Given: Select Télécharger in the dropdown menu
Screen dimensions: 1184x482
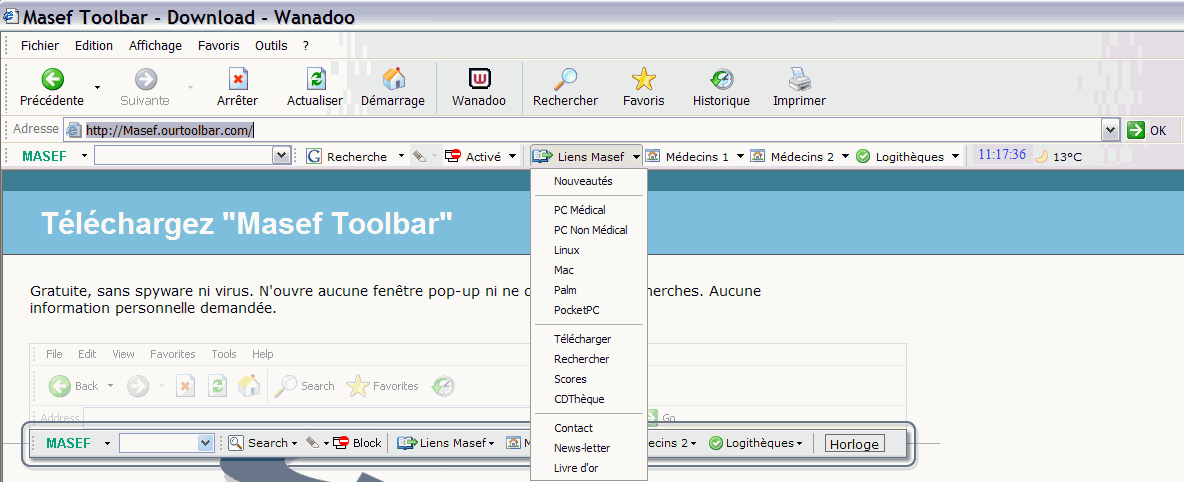Looking at the screenshot, I should (x=589, y=339).
